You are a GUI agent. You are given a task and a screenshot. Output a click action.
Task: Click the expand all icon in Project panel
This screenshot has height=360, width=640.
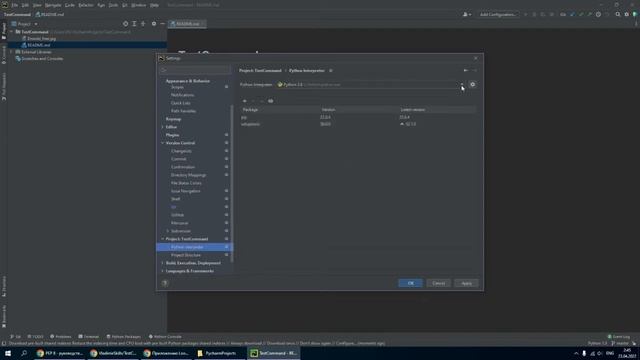[x=134, y=24]
